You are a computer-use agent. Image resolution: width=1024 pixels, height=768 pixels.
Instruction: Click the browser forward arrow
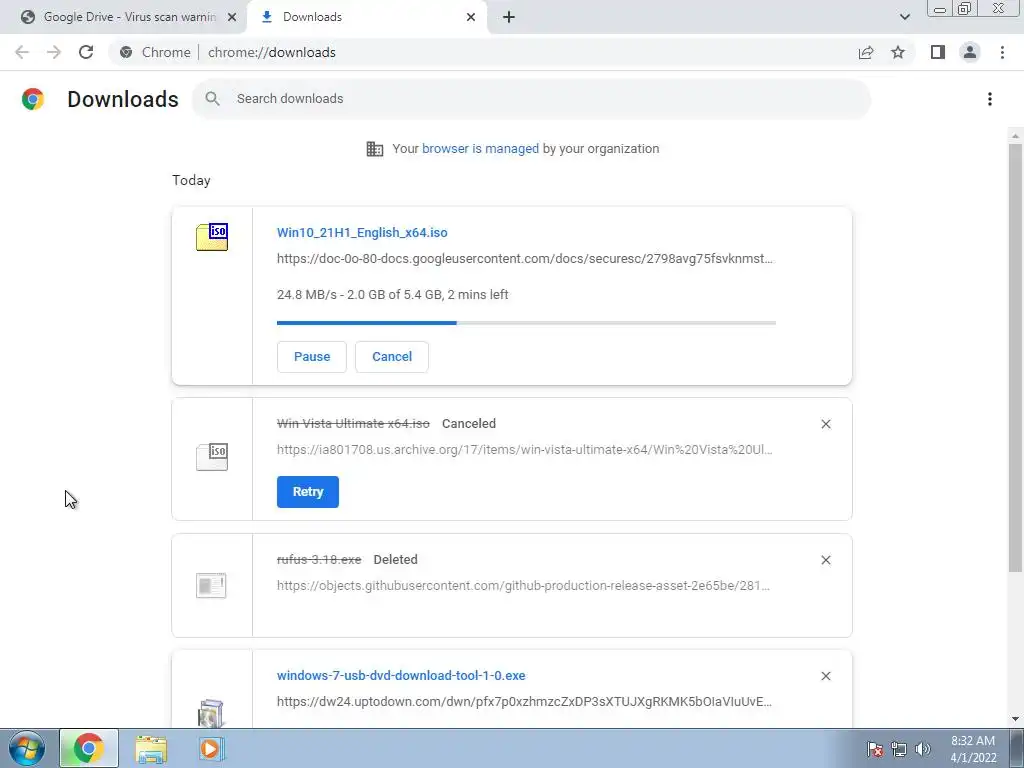(54, 52)
